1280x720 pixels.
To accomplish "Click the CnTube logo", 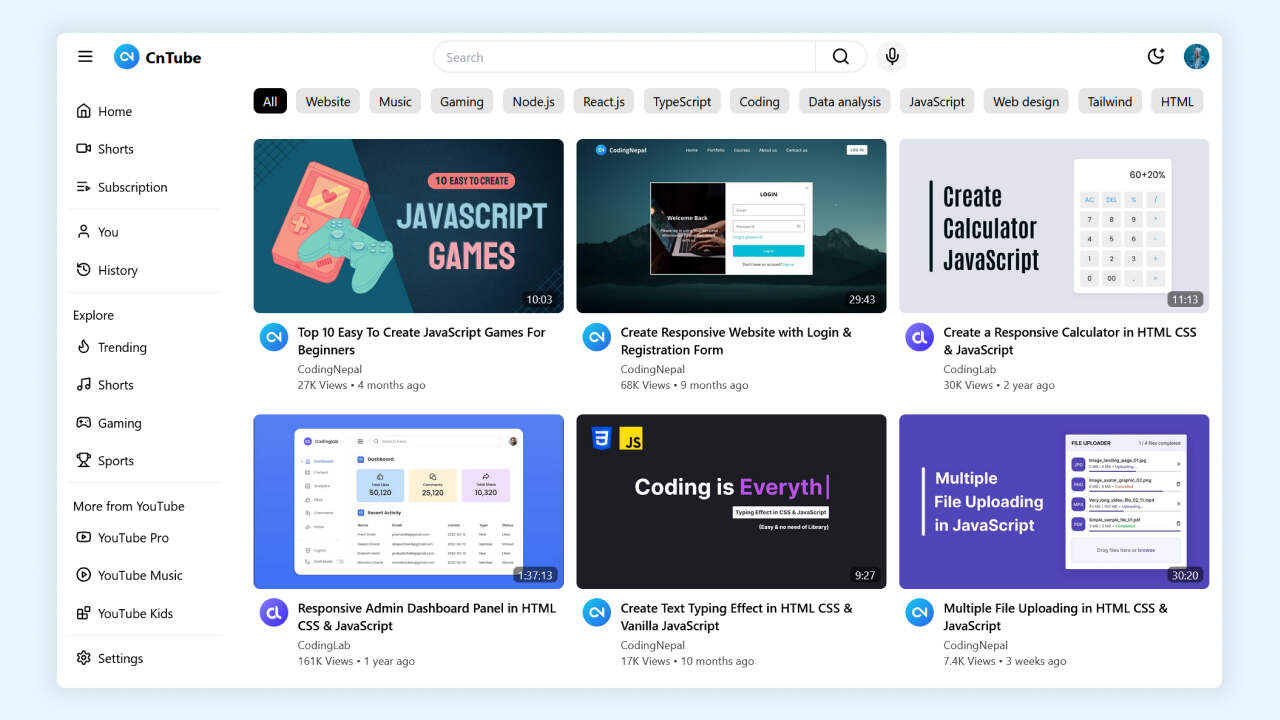I will [x=157, y=57].
